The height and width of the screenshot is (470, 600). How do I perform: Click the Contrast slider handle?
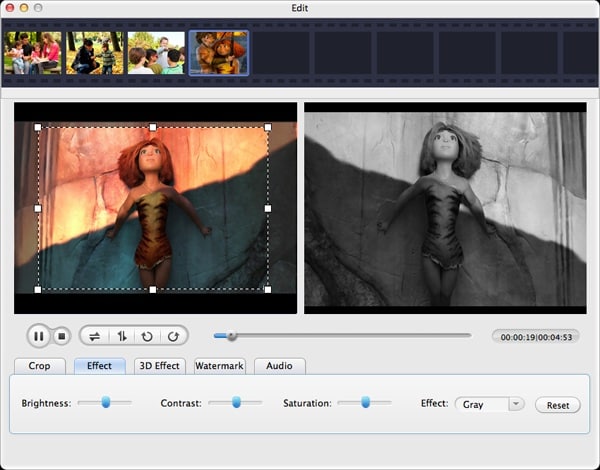[236, 402]
